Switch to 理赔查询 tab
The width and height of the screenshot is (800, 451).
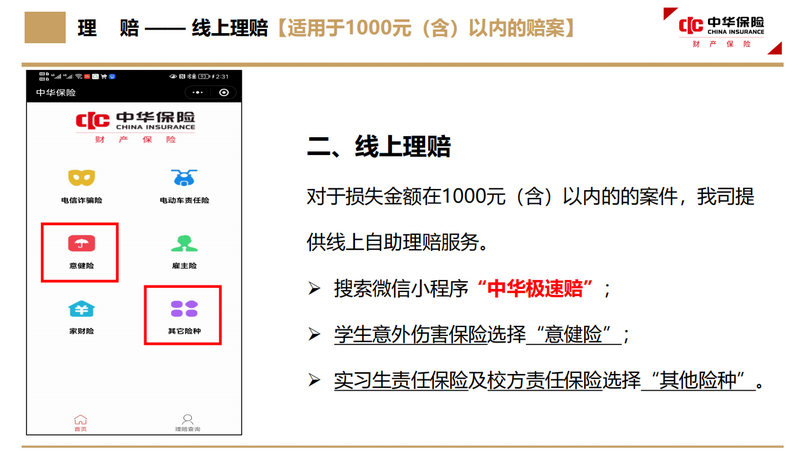188,422
